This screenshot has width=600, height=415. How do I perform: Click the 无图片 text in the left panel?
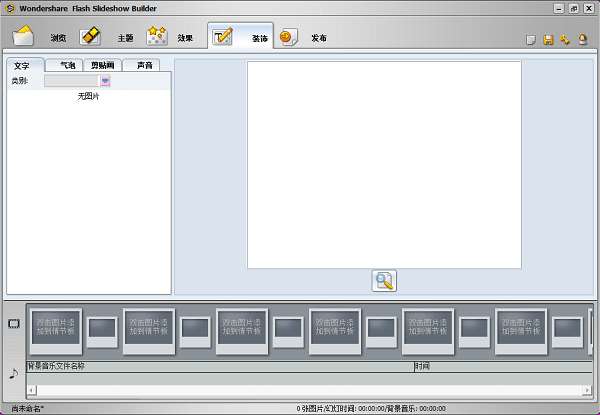88,96
